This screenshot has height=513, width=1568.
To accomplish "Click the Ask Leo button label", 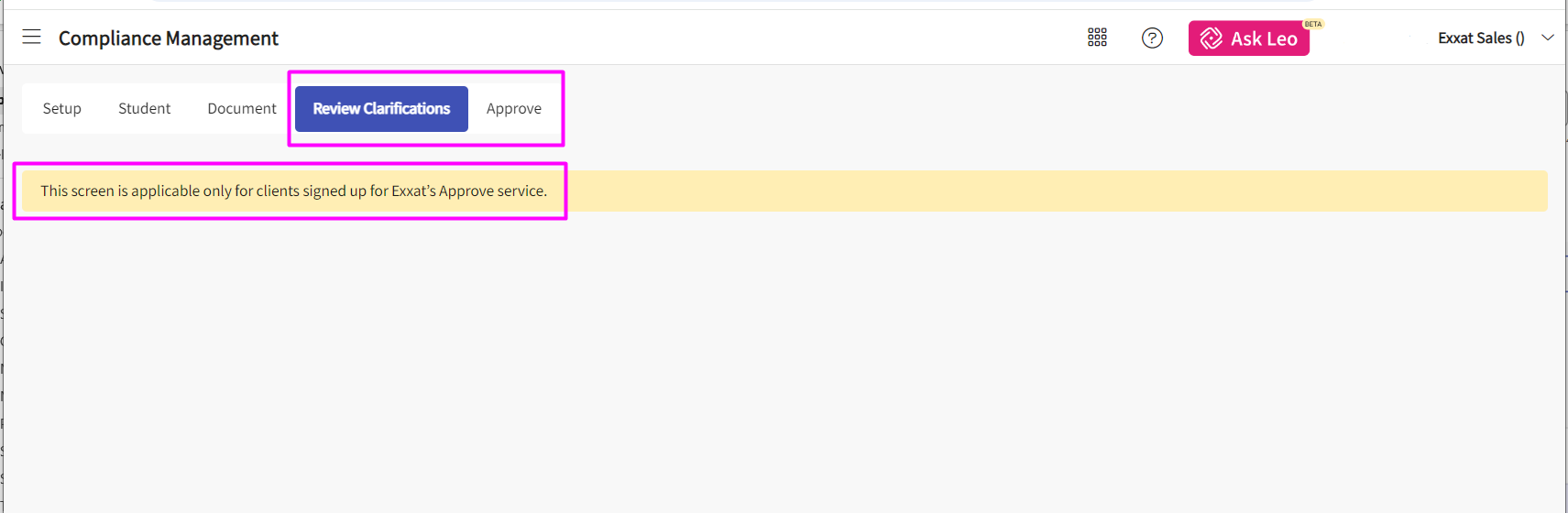I will click(1264, 38).
